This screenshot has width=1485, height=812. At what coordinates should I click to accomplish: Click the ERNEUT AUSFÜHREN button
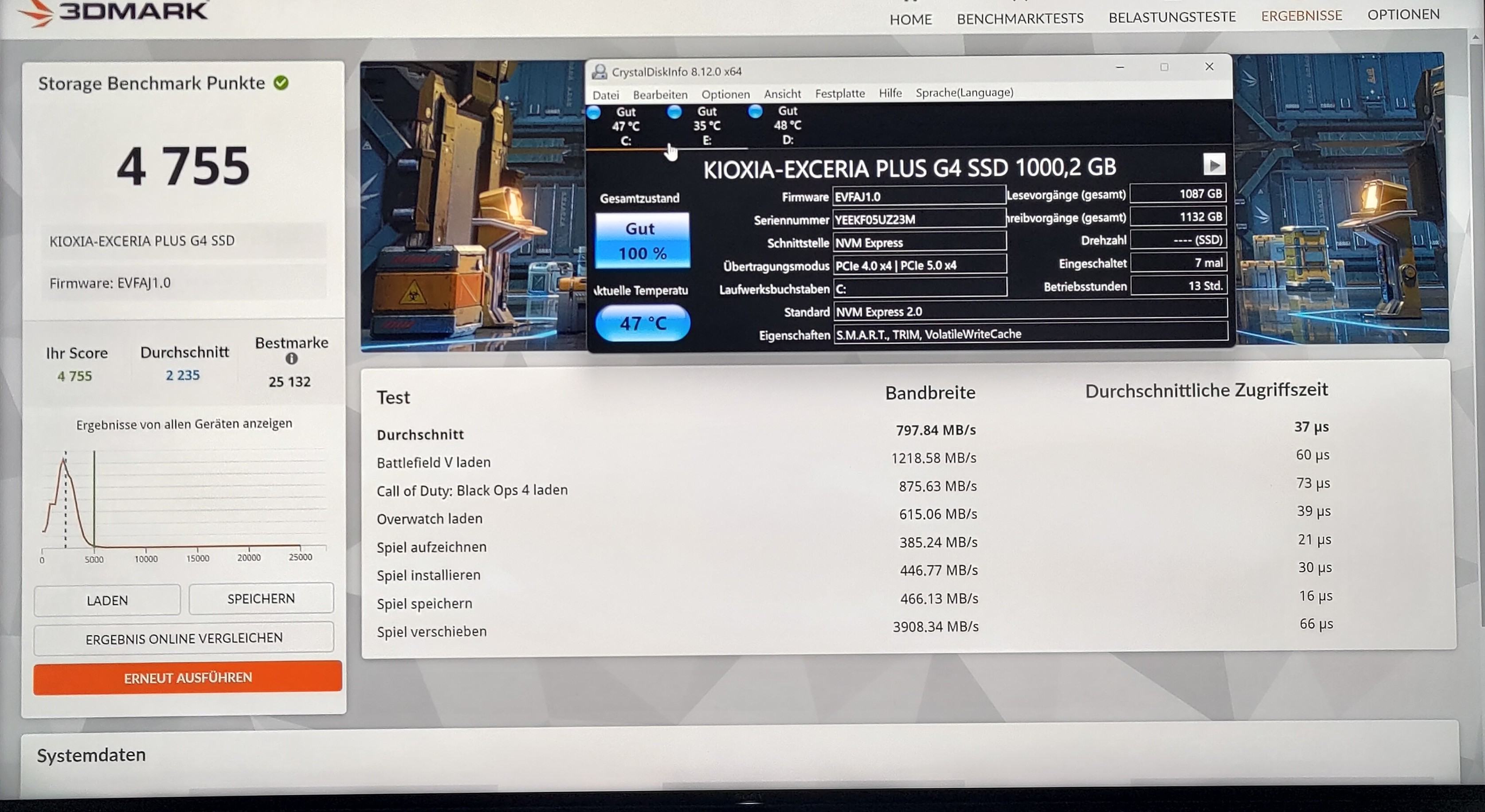(188, 678)
